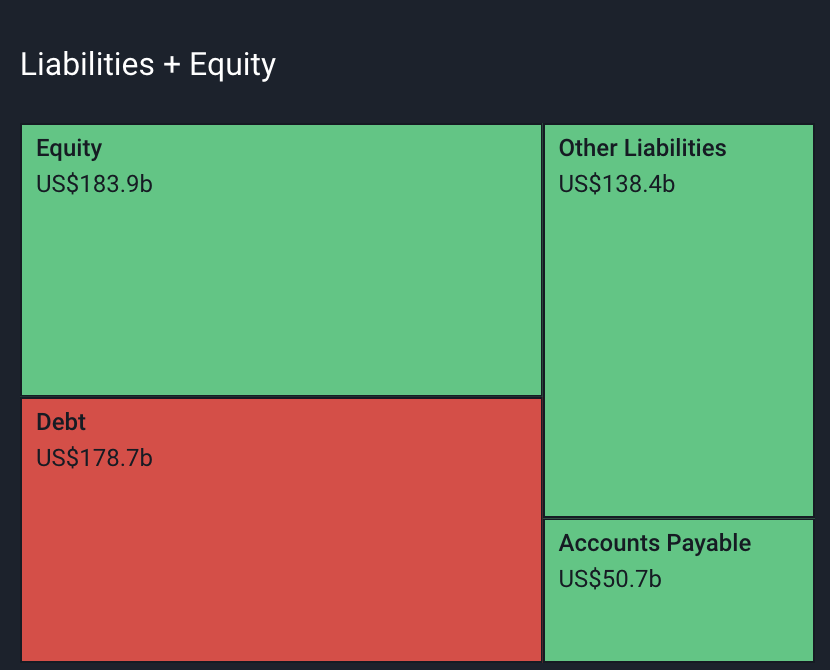The height and width of the screenshot is (670, 830).
Task: Click the plus sign in the title
Action: click(172, 66)
